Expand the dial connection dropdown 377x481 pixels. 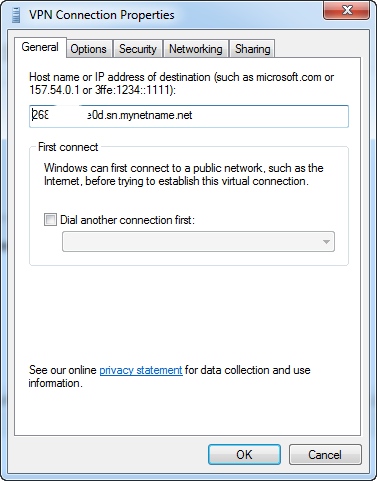click(x=198, y=242)
